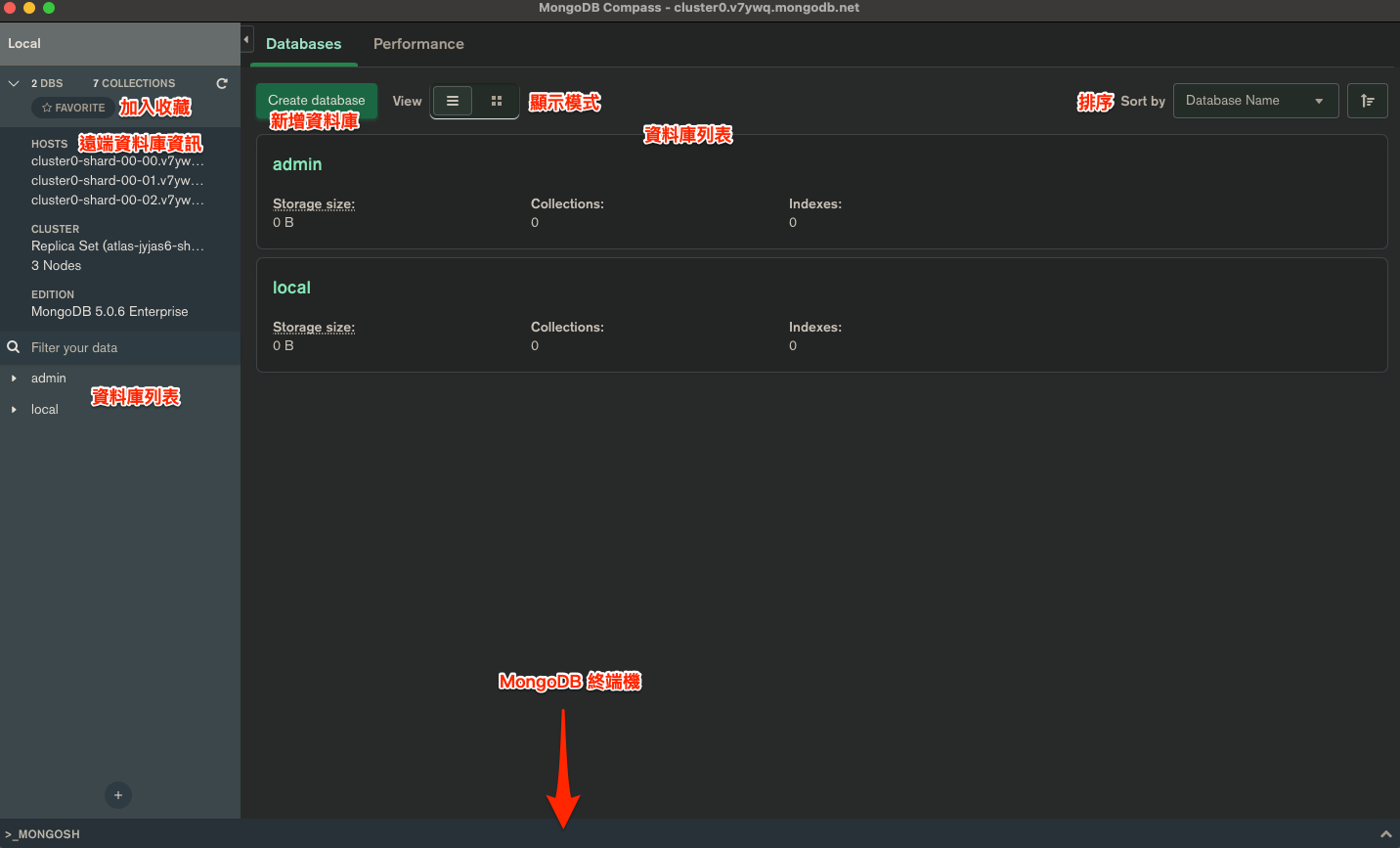Expand the MongoDB shell with caret icon
This screenshot has width=1400, height=848.
[x=1385, y=834]
